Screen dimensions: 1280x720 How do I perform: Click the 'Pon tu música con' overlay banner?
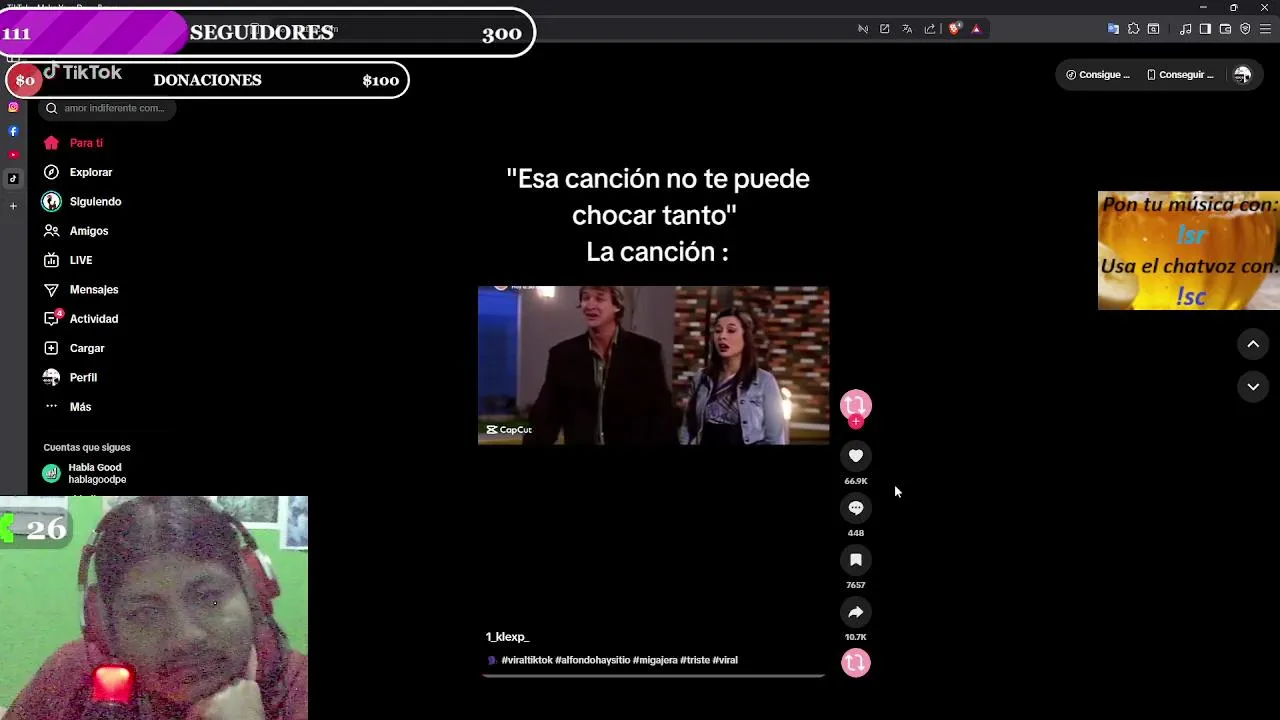(x=1188, y=250)
